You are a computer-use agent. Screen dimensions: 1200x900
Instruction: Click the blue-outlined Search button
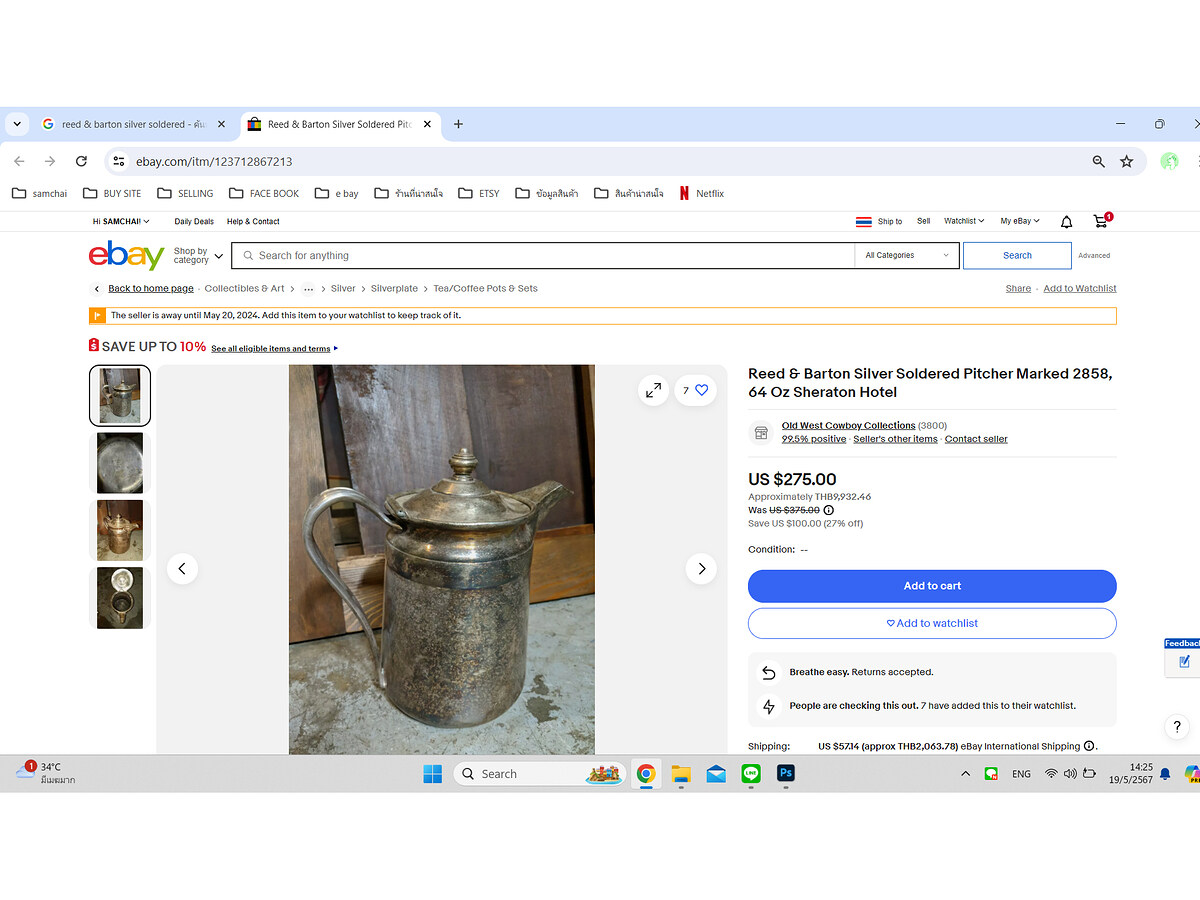[x=1017, y=255]
